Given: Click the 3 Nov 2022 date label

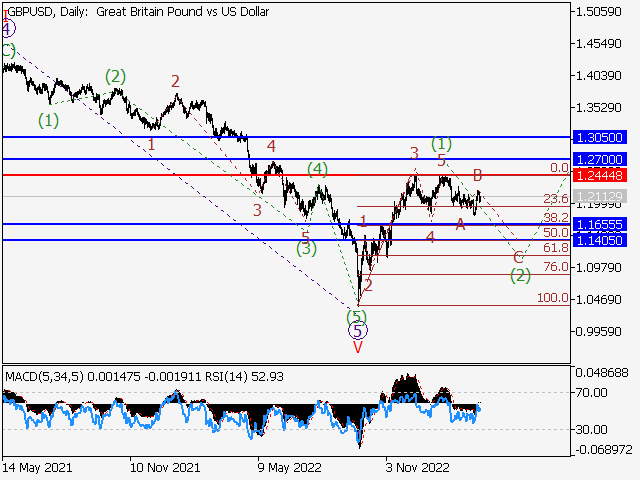Looking at the screenshot, I should (x=418, y=467).
